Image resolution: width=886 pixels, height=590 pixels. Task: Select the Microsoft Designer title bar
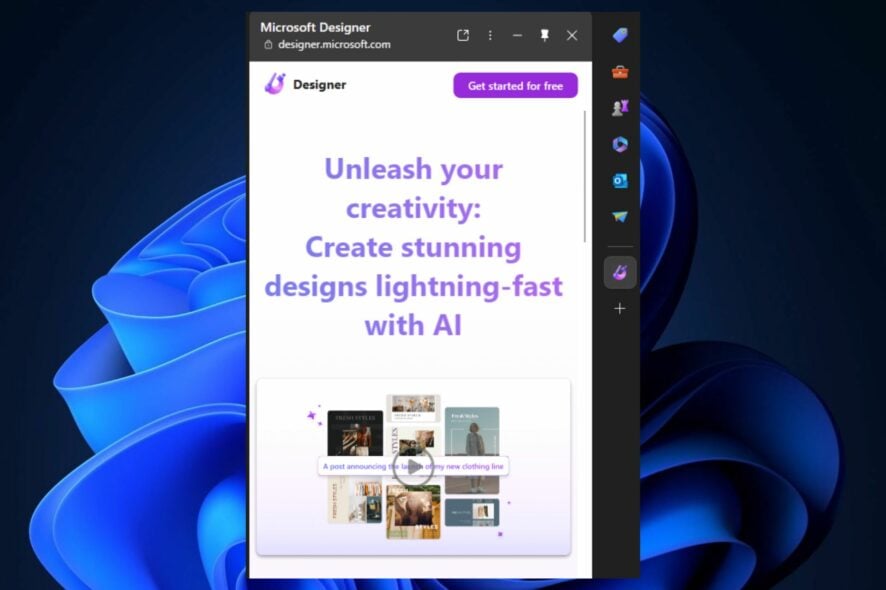click(x=315, y=27)
